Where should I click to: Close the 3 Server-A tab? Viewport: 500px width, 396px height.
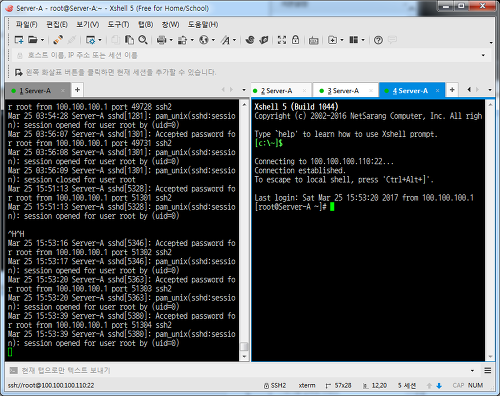click(371, 91)
